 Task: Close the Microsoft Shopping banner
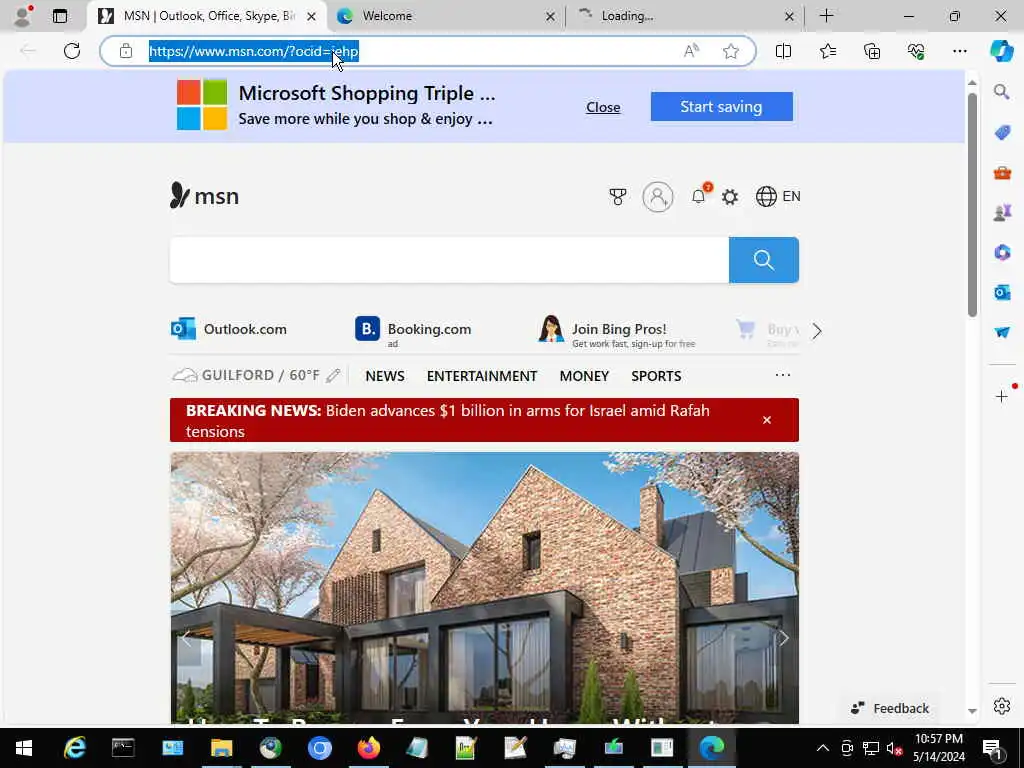tap(603, 107)
